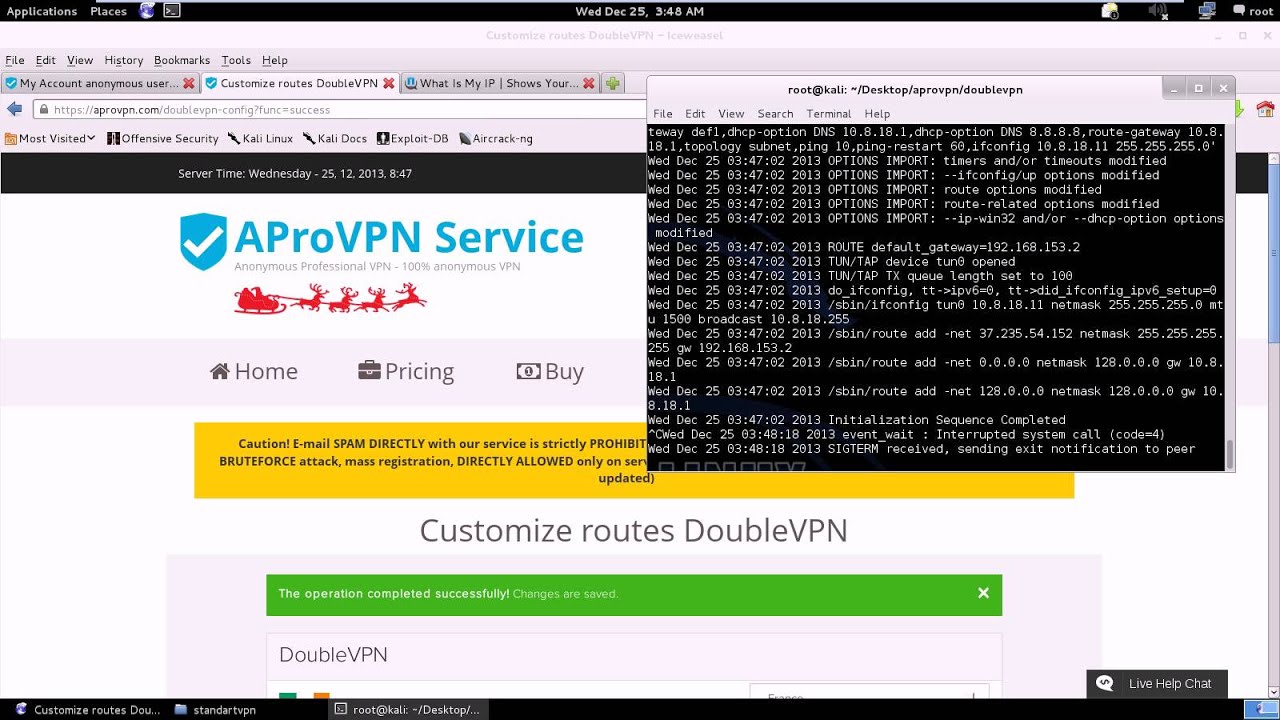1280x720 pixels.
Task: Switch to Customize routes taskbar item
Action: pyautogui.click(x=87, y=710)
